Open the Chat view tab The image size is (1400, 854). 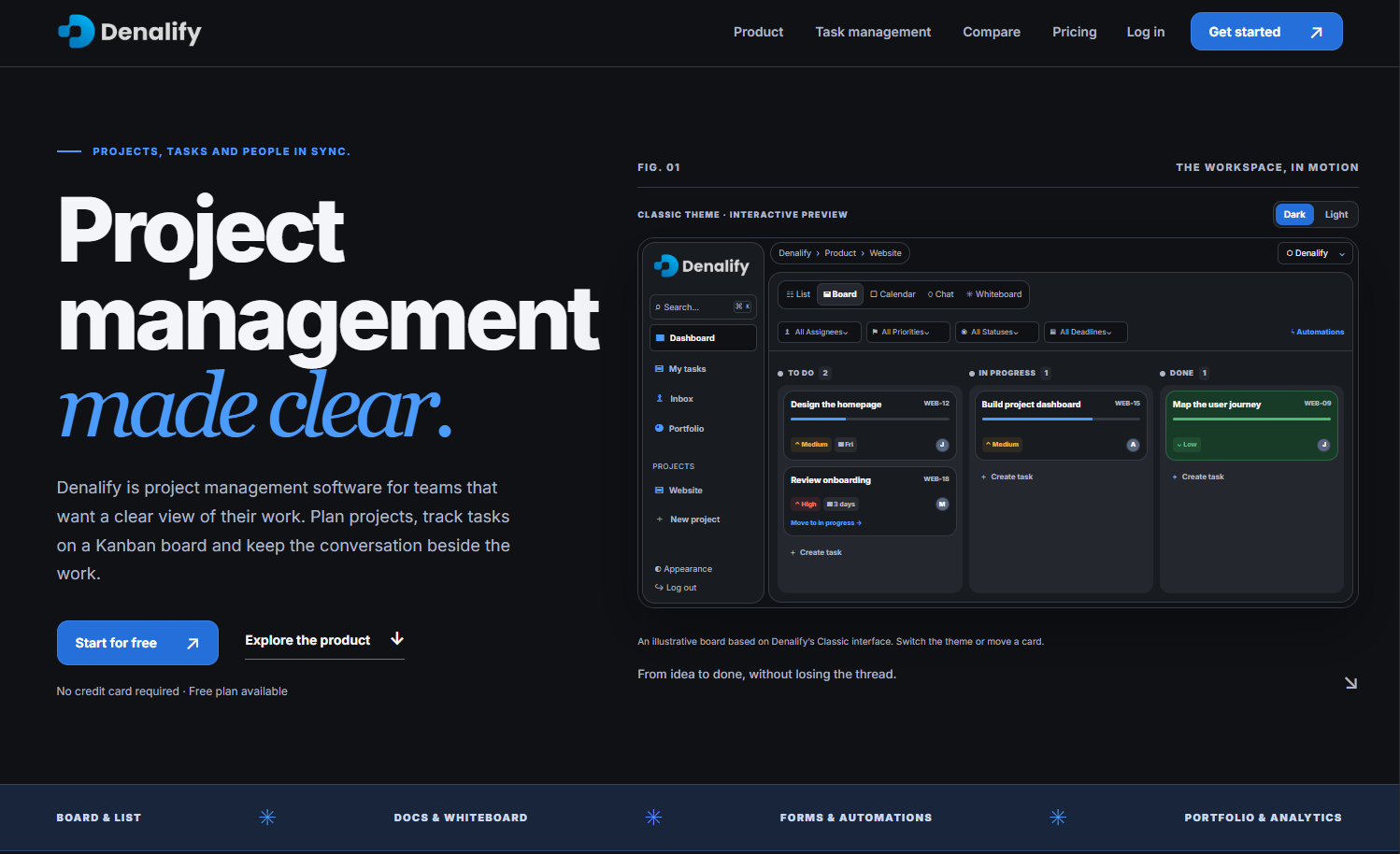pos(940,294)
